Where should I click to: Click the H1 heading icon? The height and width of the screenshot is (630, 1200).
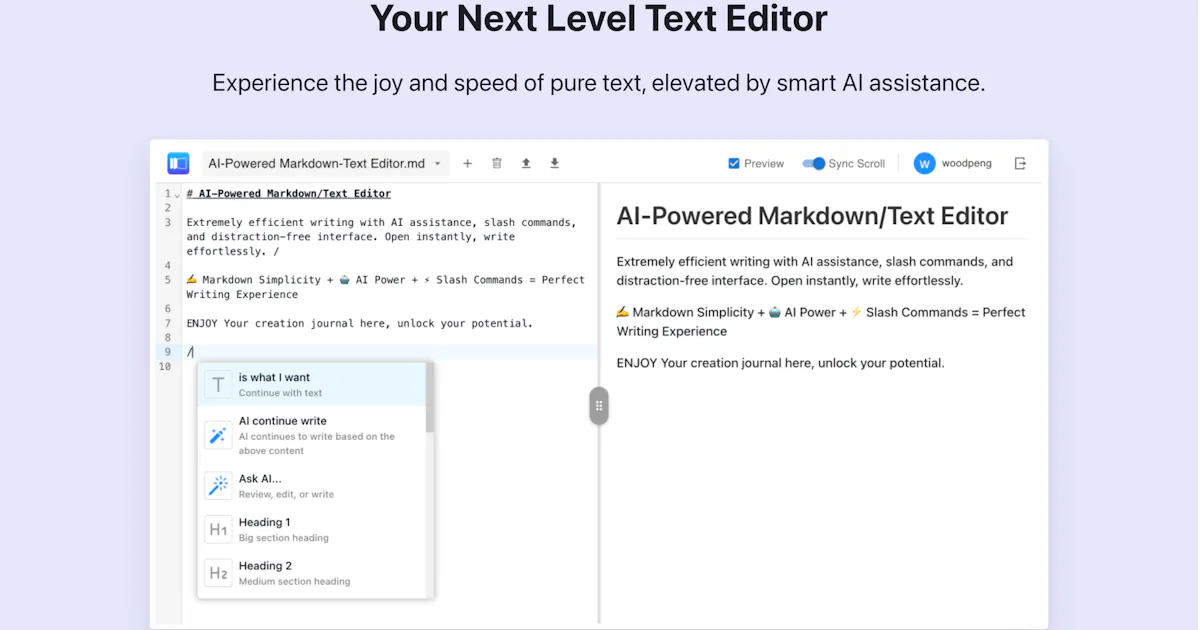pos(218,529)
